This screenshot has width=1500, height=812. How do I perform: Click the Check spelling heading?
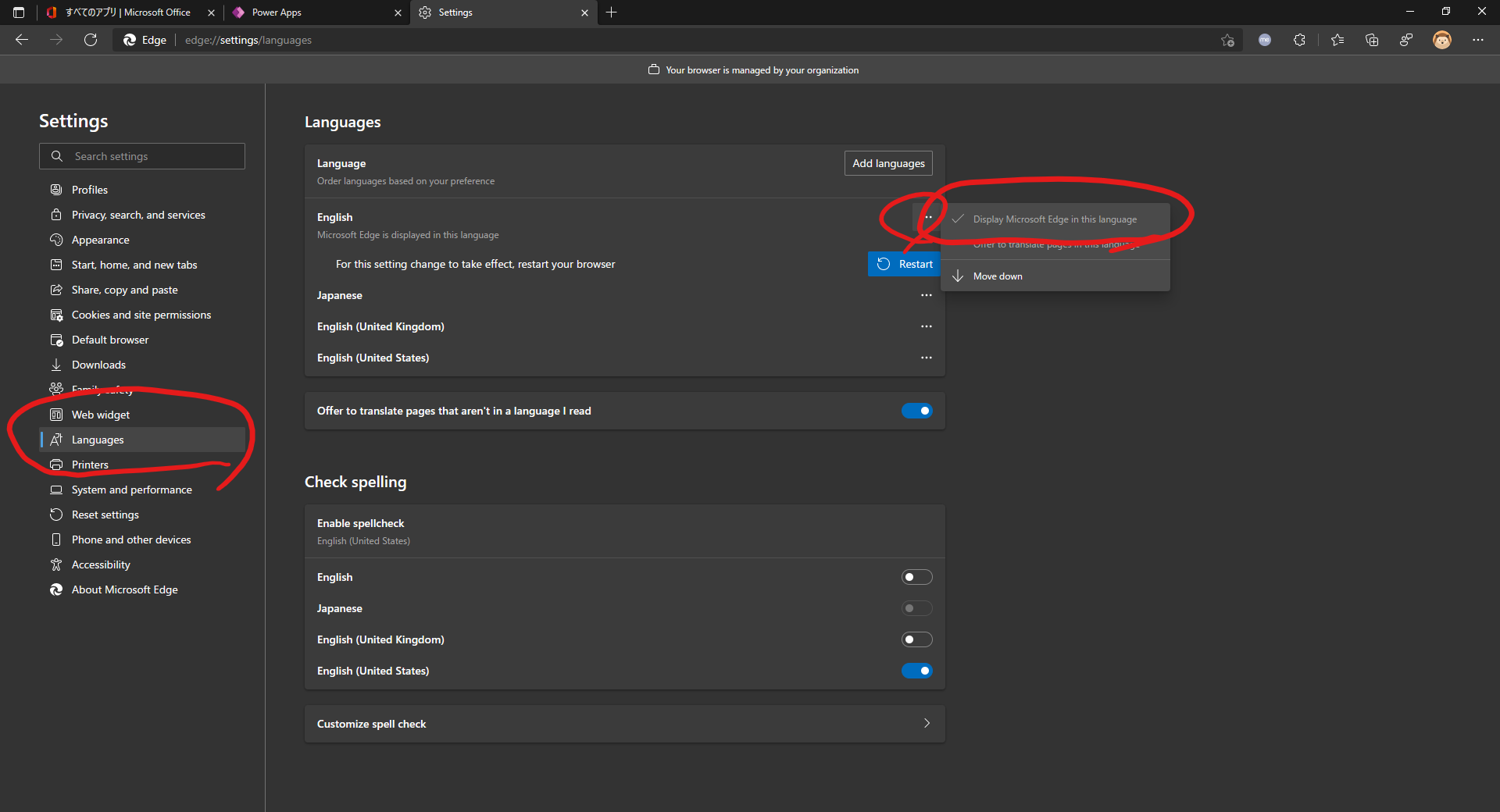pyautogui.click(x=355, y=482)
